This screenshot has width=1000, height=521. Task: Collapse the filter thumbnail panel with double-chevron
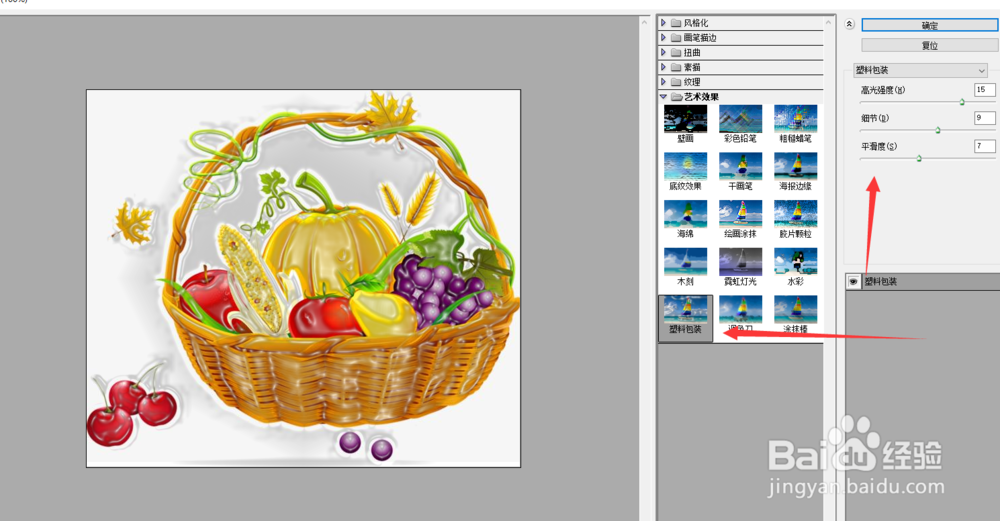[x=849, y=24]
